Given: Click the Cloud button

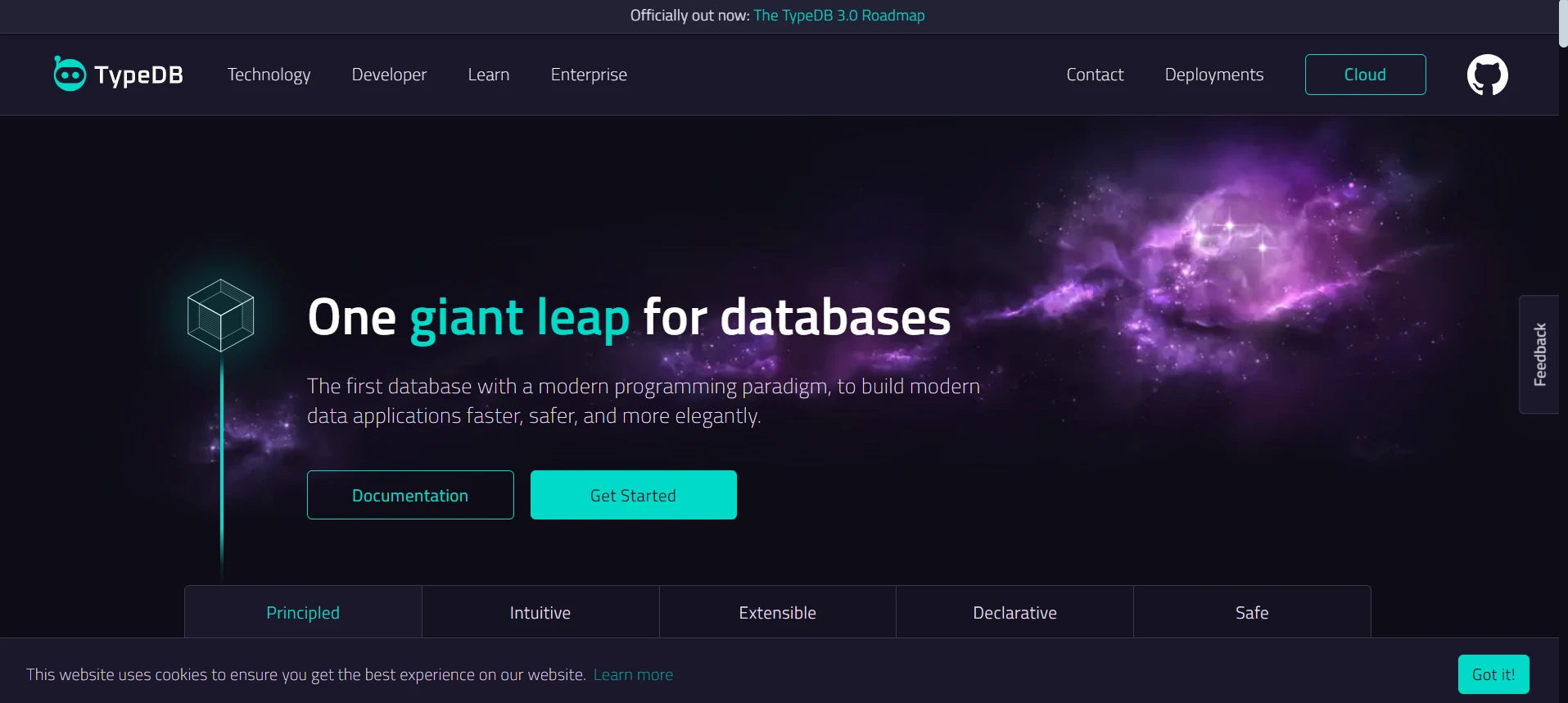Looking at the screenshot, I should pyautogui.click(x=1365, y=75).
